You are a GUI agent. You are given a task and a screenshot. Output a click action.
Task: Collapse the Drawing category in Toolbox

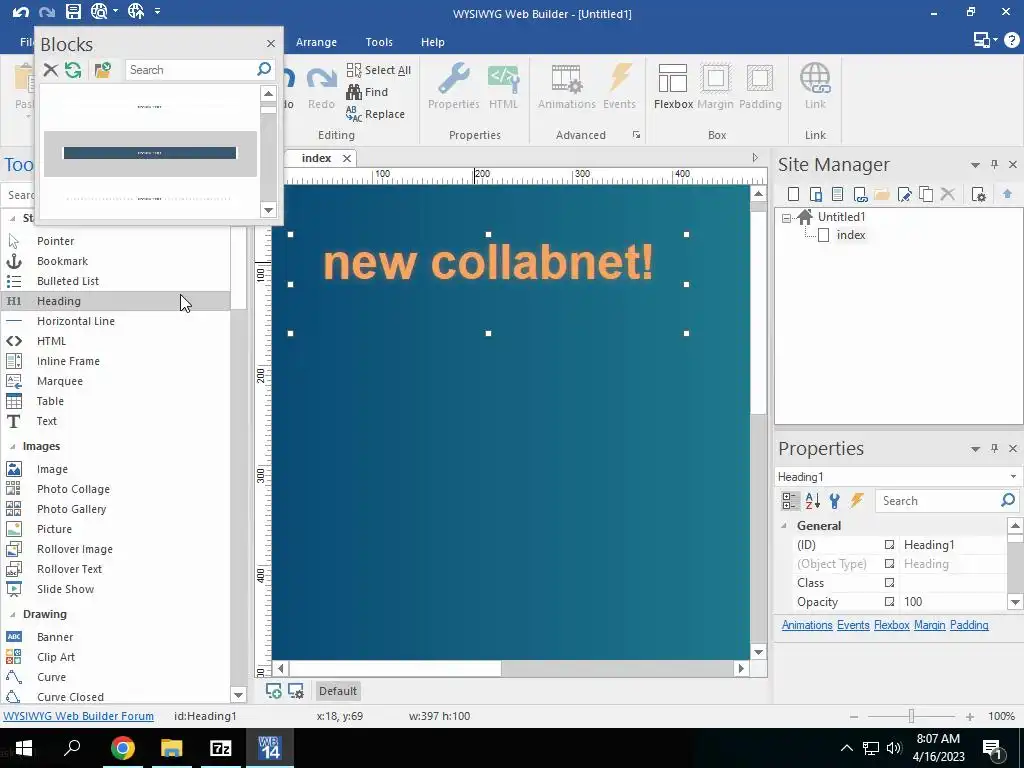pyautogui.click(x=12, y=615)
